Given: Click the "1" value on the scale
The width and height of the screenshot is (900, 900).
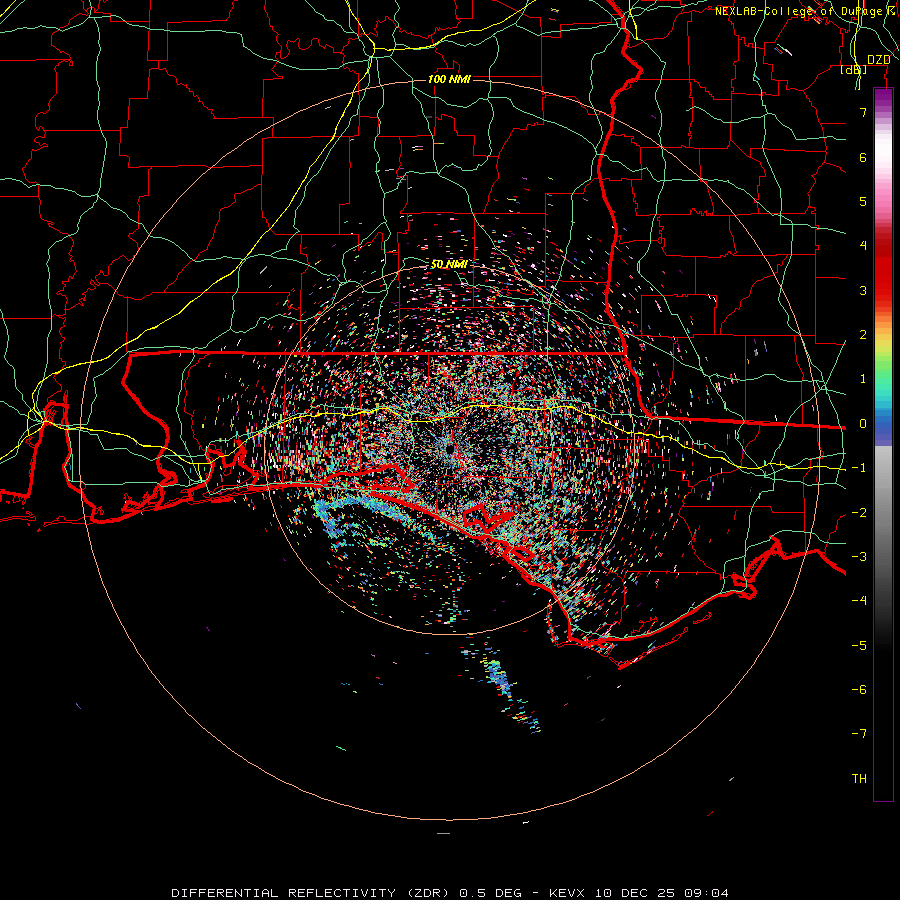Looking at the screenshot, I should tap(863, 379).
